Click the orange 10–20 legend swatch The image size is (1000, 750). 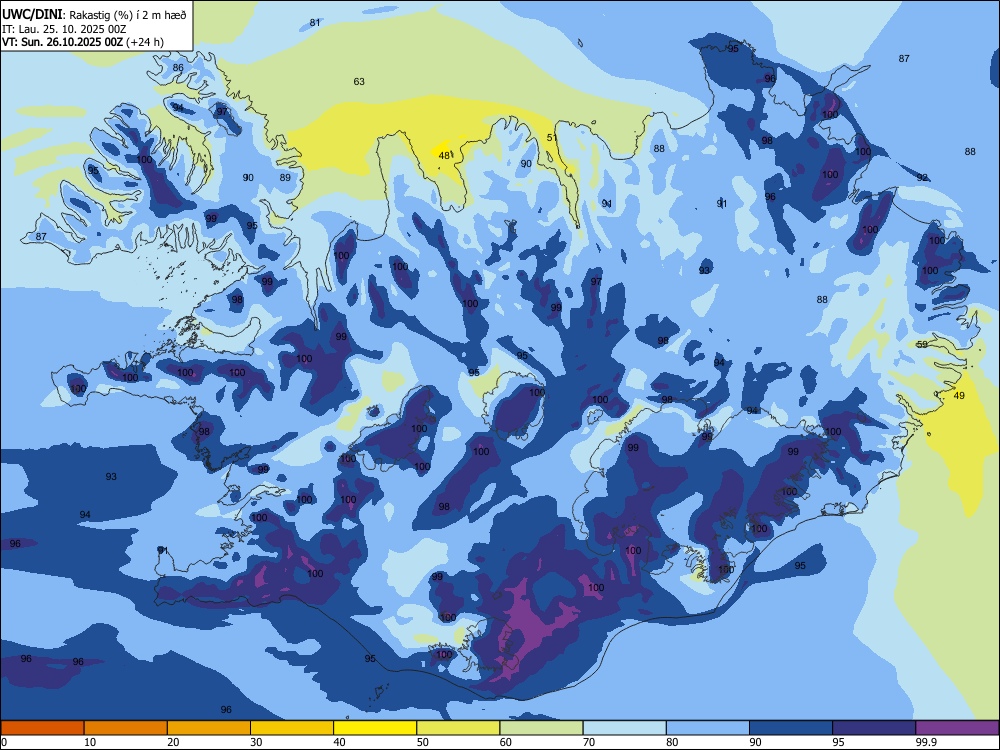[x=126, y=728]
